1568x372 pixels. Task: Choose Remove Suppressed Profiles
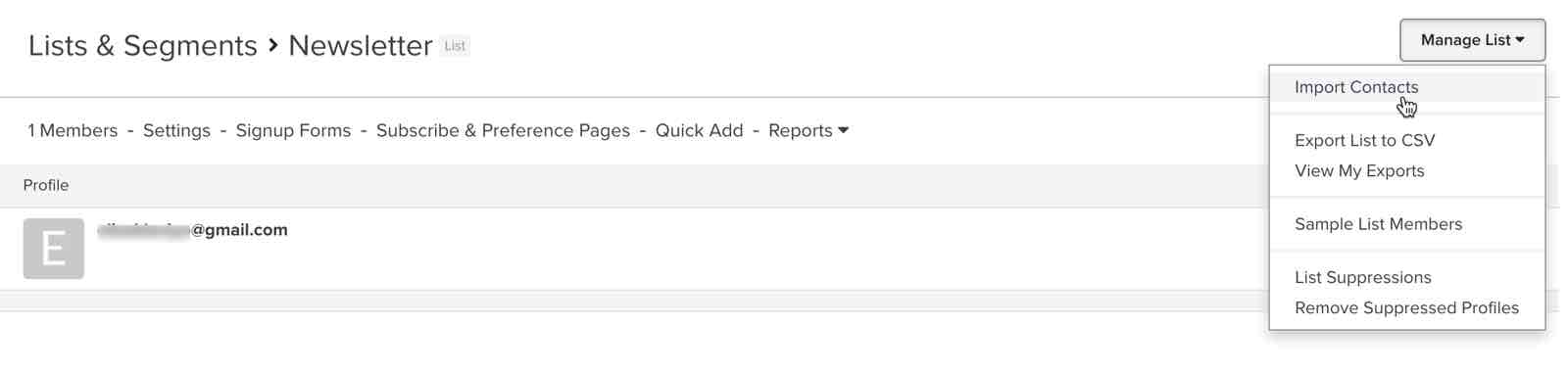point(1406,307)
